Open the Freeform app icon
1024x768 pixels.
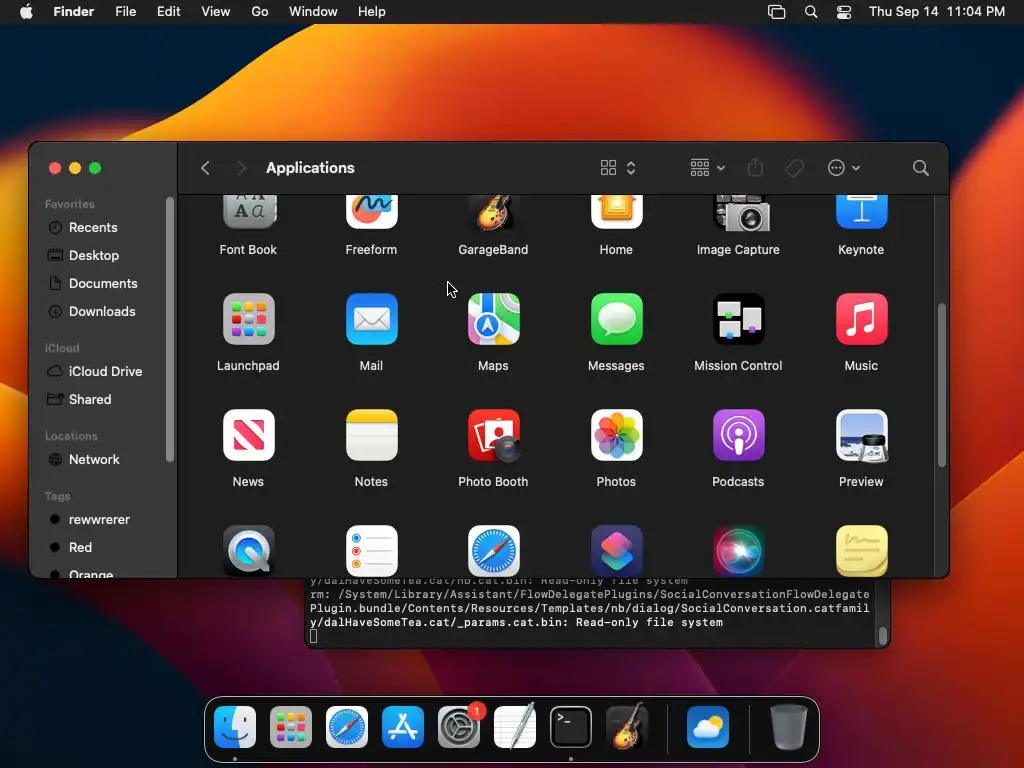(372, 212)
